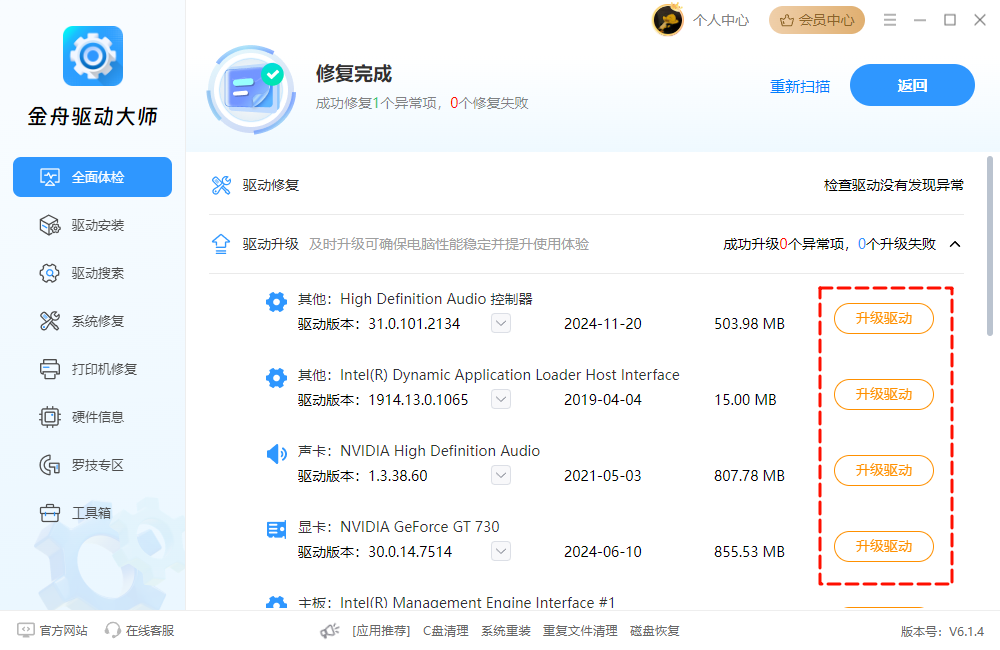Click 重新扫描 to rescan drivers
This screenshot has height=650, width=1000.
pos(800,87)
